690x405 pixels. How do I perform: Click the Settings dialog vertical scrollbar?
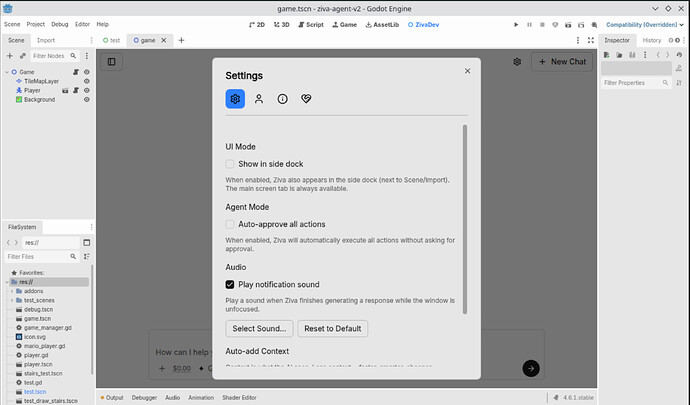click(465, 219)
